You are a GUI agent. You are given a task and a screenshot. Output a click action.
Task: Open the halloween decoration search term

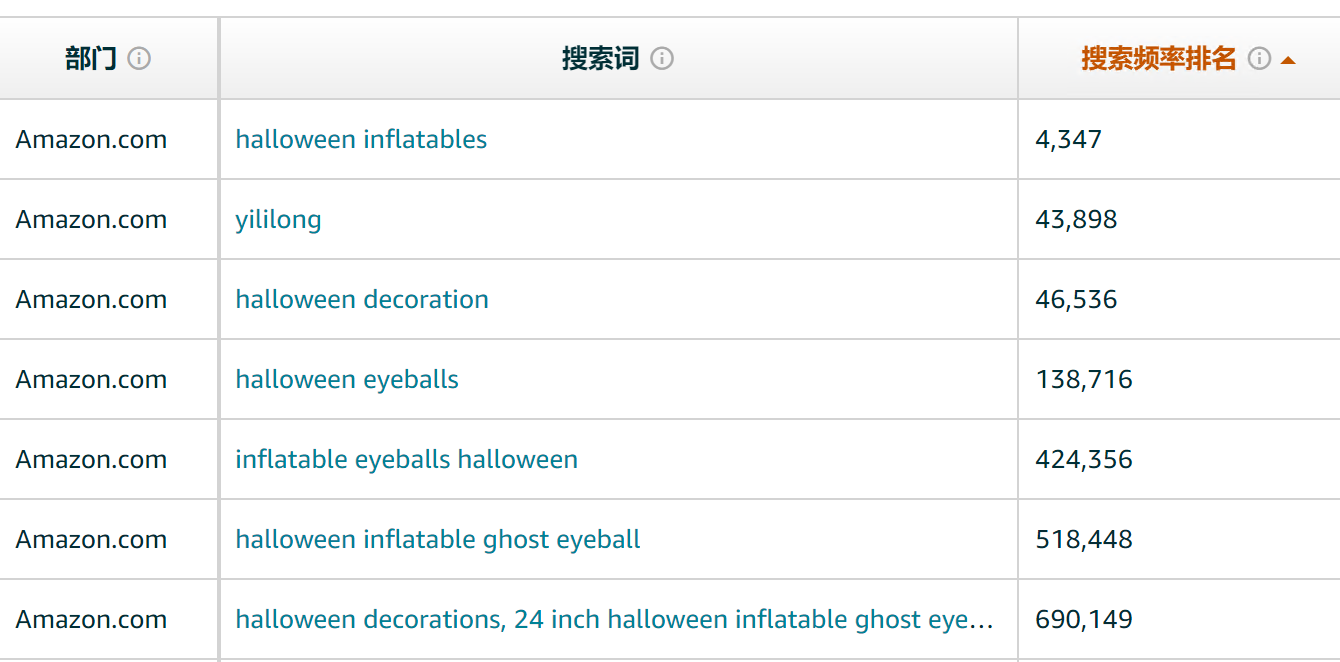[x=362, y=299]
